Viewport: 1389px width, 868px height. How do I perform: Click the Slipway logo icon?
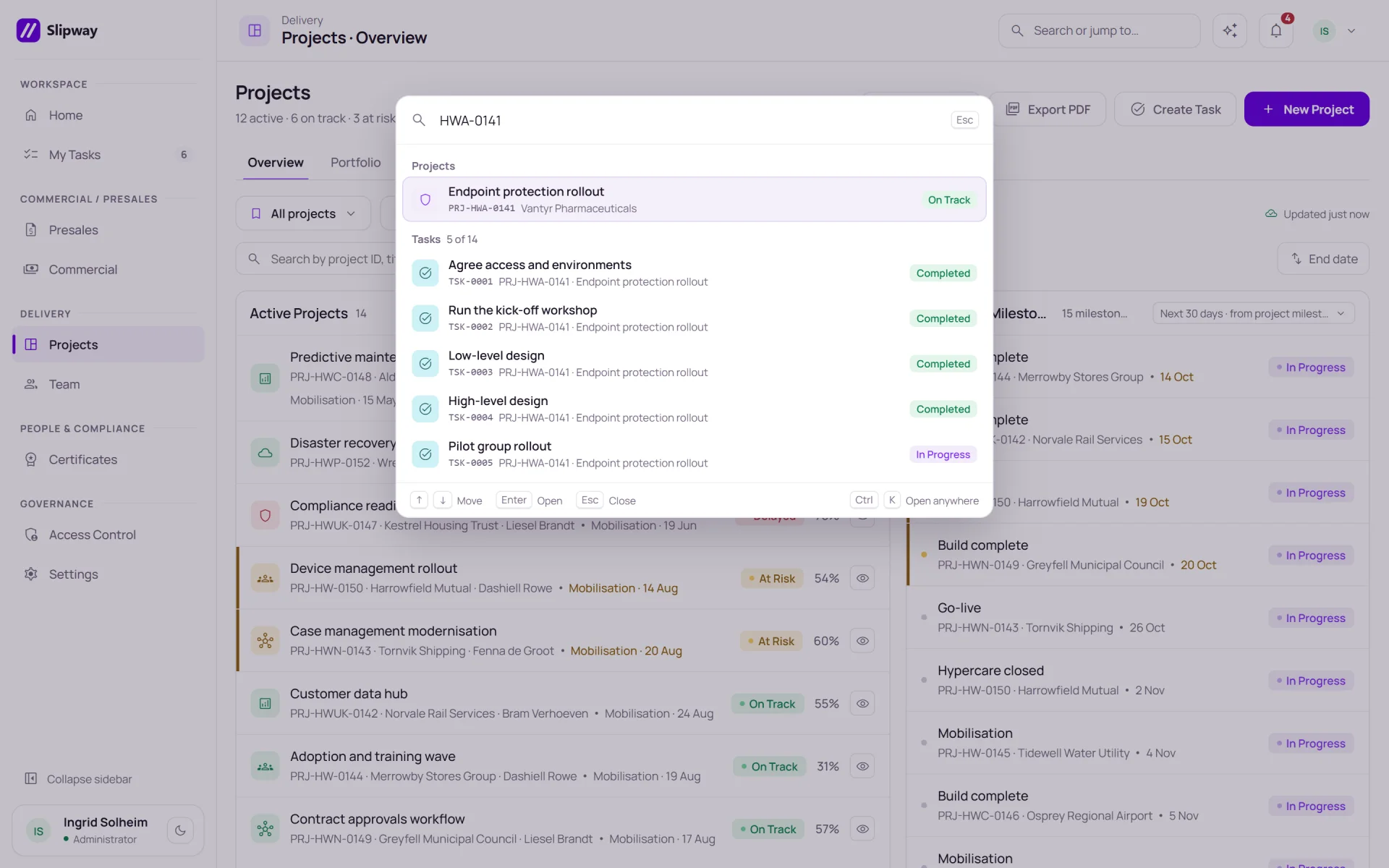pyautogui.click(x=28, y=30)
